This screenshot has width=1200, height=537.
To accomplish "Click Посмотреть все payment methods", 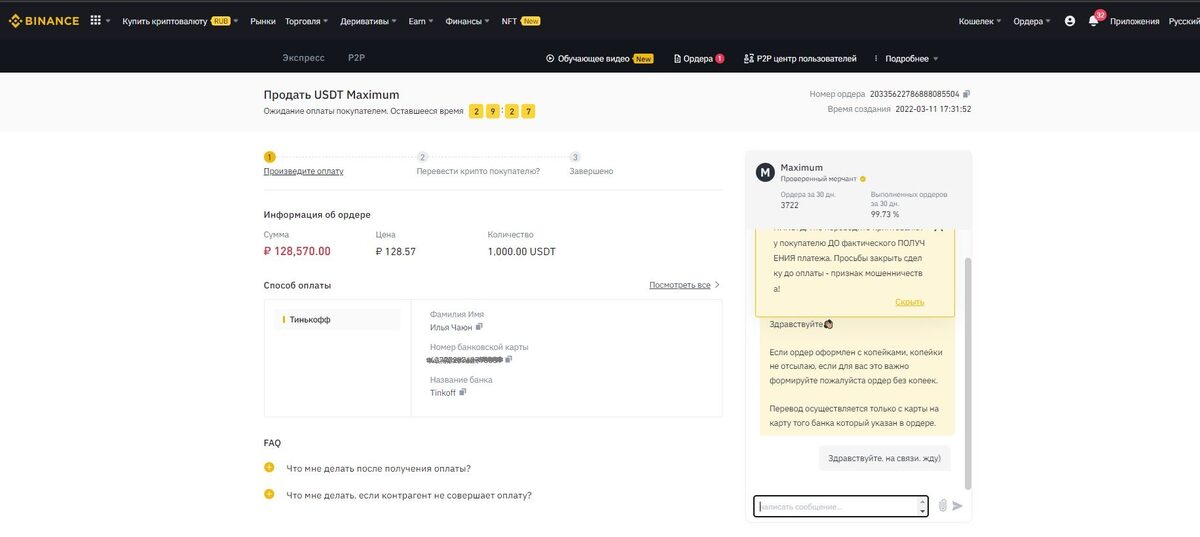I will (685, 285).
